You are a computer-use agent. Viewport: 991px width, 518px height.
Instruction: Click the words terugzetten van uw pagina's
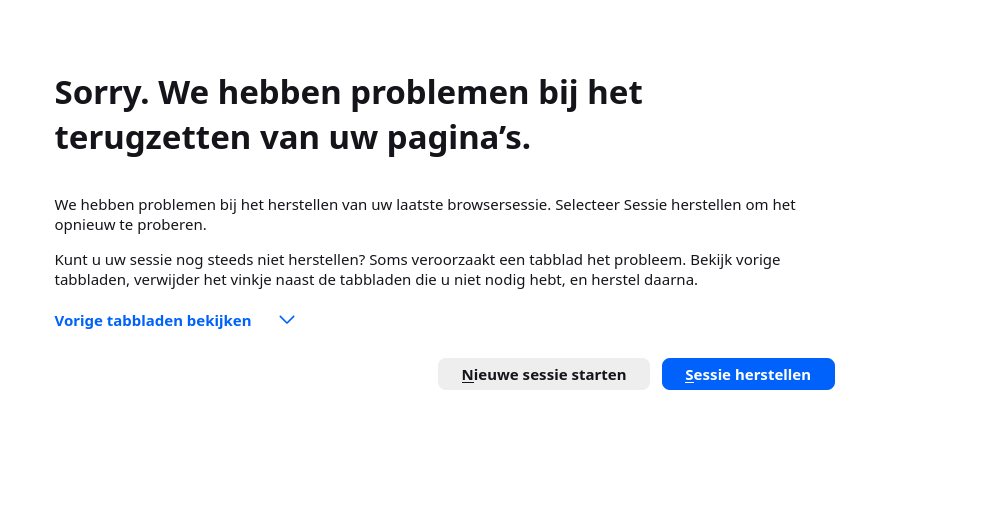(x=292, y=137)
